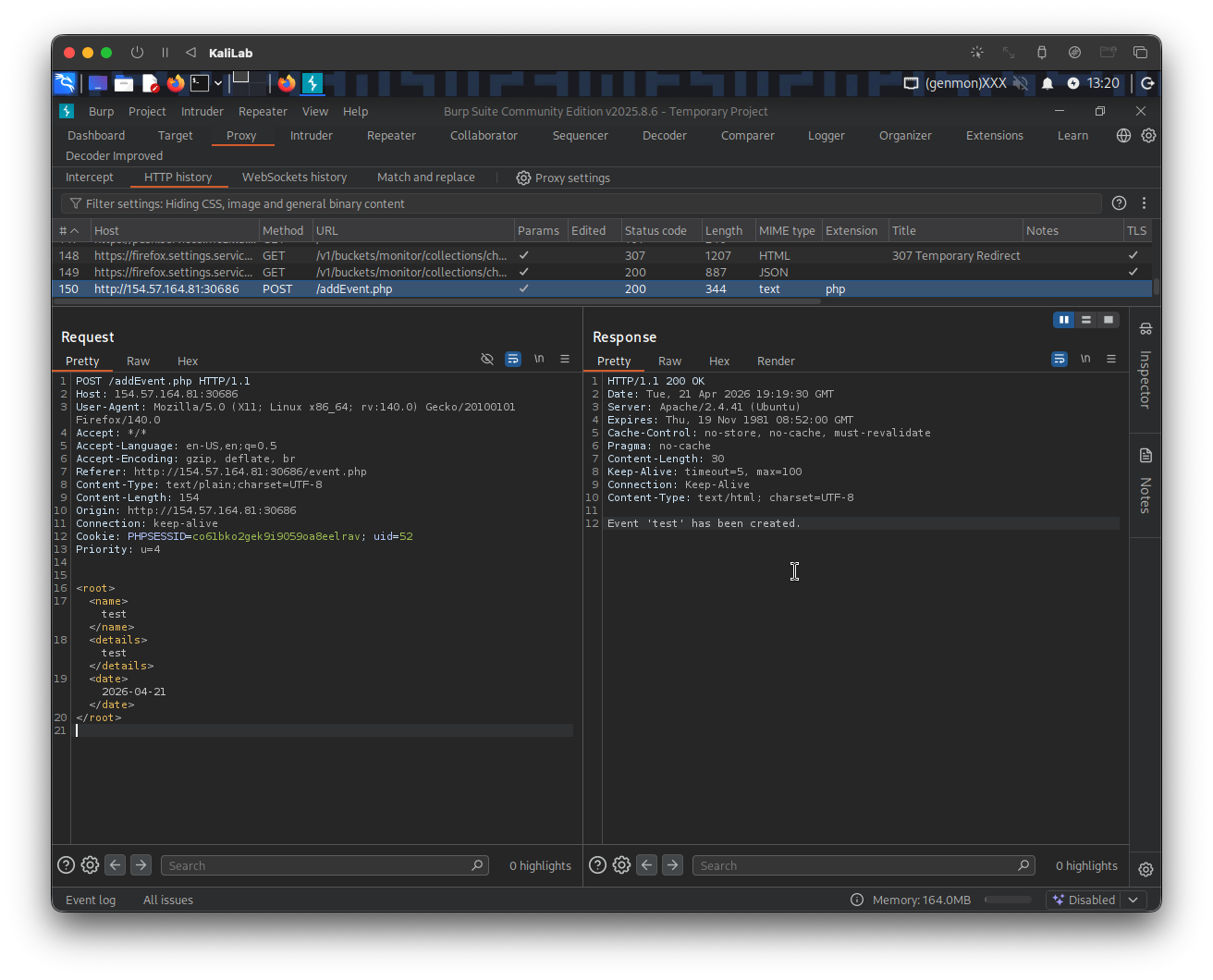Open the filter settings bar
This screenshot has height=980, width=1213.
(x=582, y=203)
